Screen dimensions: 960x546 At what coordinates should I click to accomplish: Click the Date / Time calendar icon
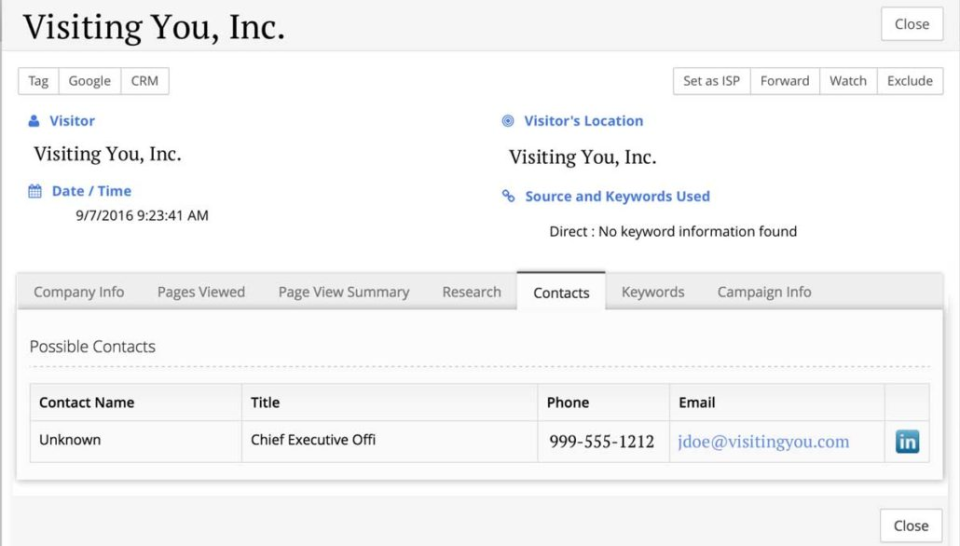(35, 191)
